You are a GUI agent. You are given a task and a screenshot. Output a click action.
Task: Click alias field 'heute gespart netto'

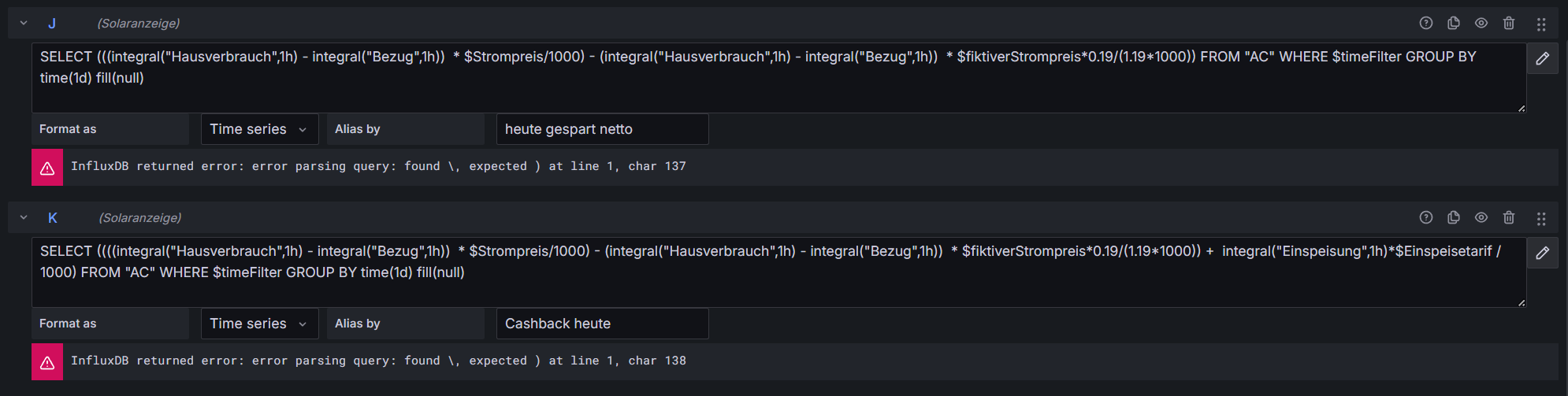coord(602,129)
